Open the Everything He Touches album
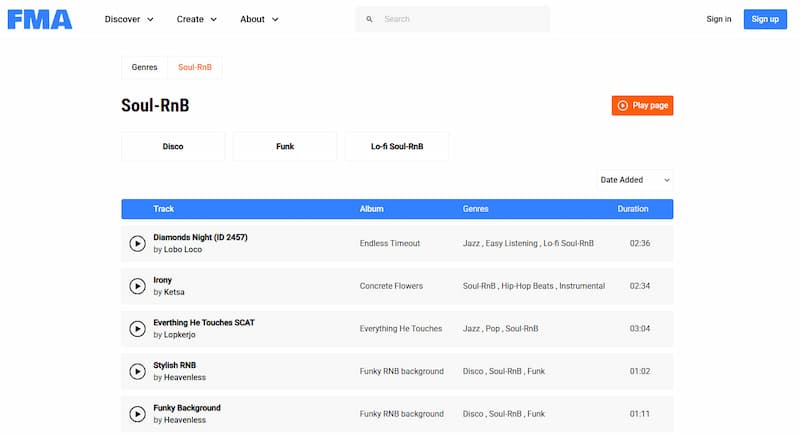Viewport: 800px width, 436px height. click(x=401, y=329)
